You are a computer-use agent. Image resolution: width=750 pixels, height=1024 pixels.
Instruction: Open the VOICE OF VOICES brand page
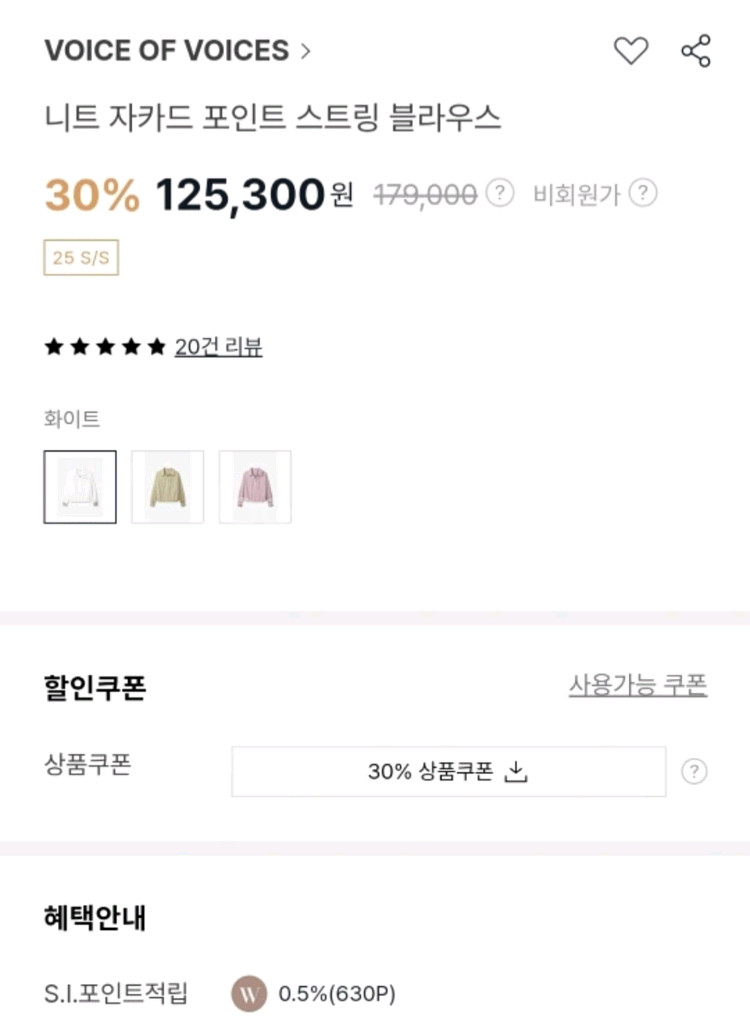166,51
